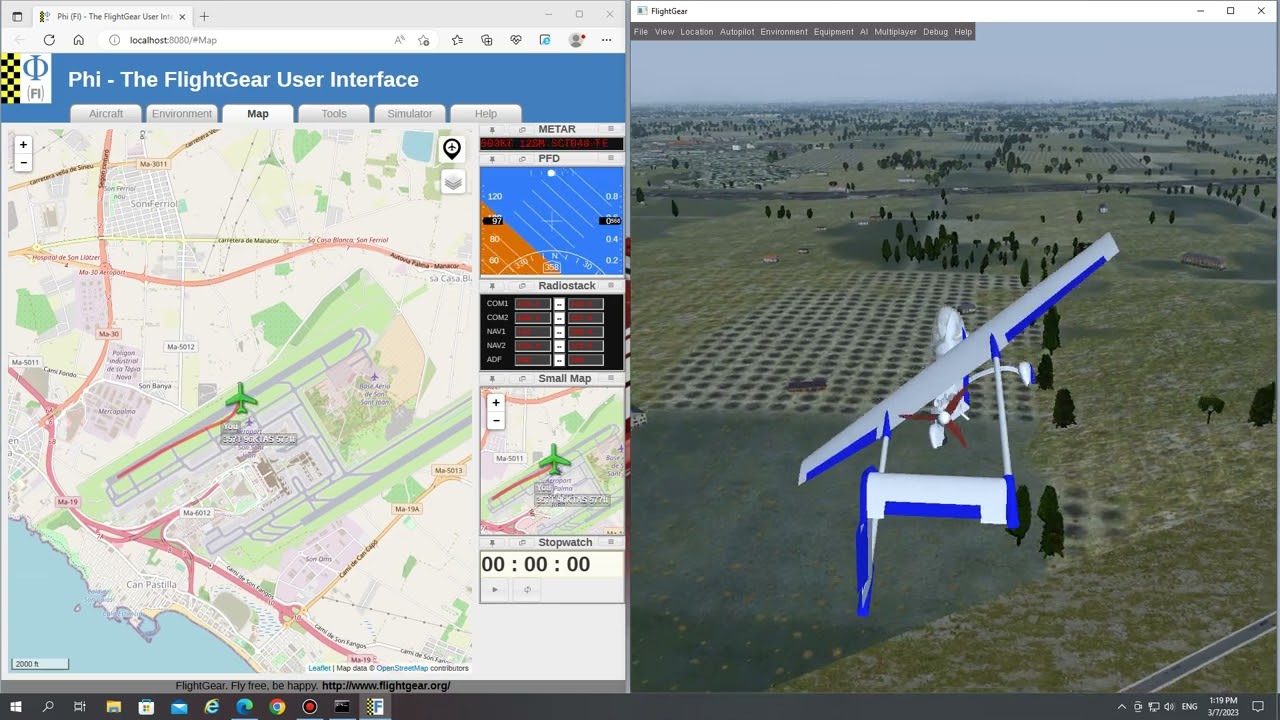Open Windows Start menu
Screen dimensions: 1280x720
click(x=16, y=706)
